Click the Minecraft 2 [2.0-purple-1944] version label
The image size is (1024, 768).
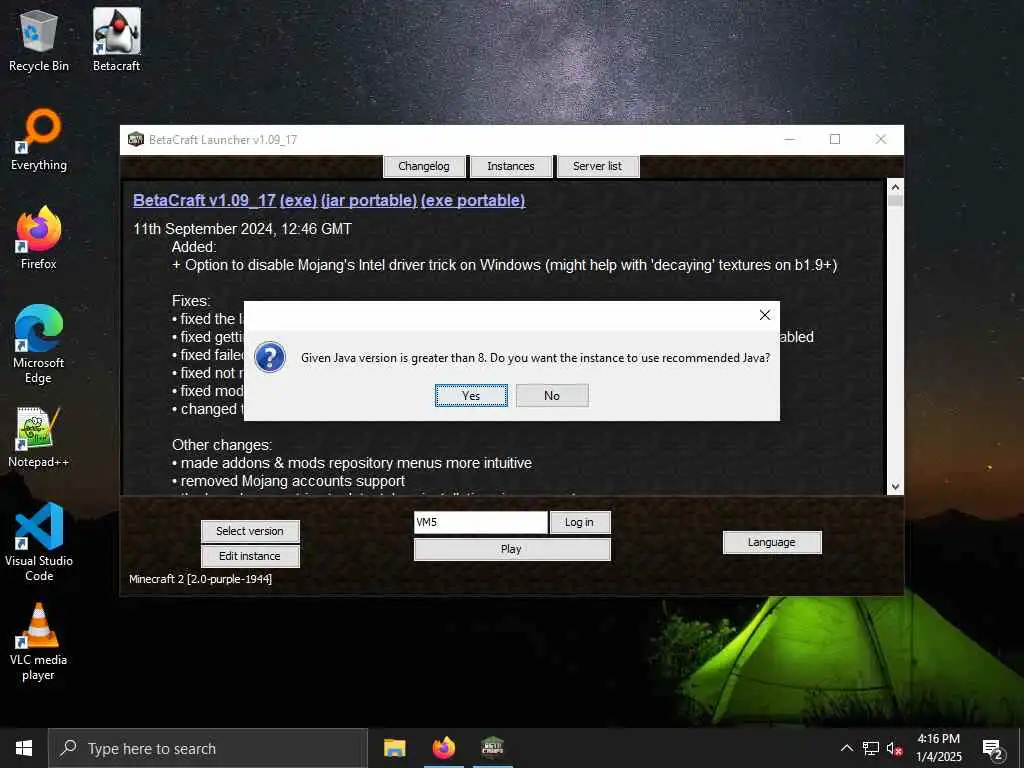click(200, 579)
